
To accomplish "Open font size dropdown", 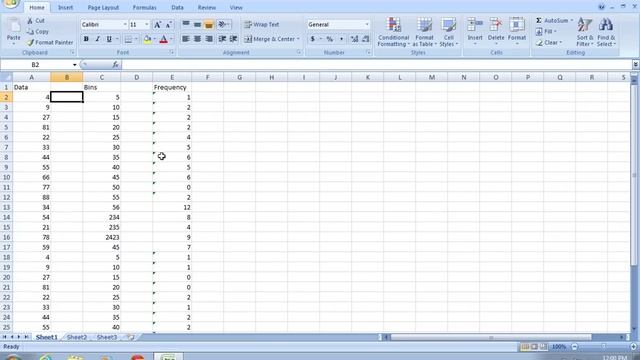I will click(x=147, y=24).
